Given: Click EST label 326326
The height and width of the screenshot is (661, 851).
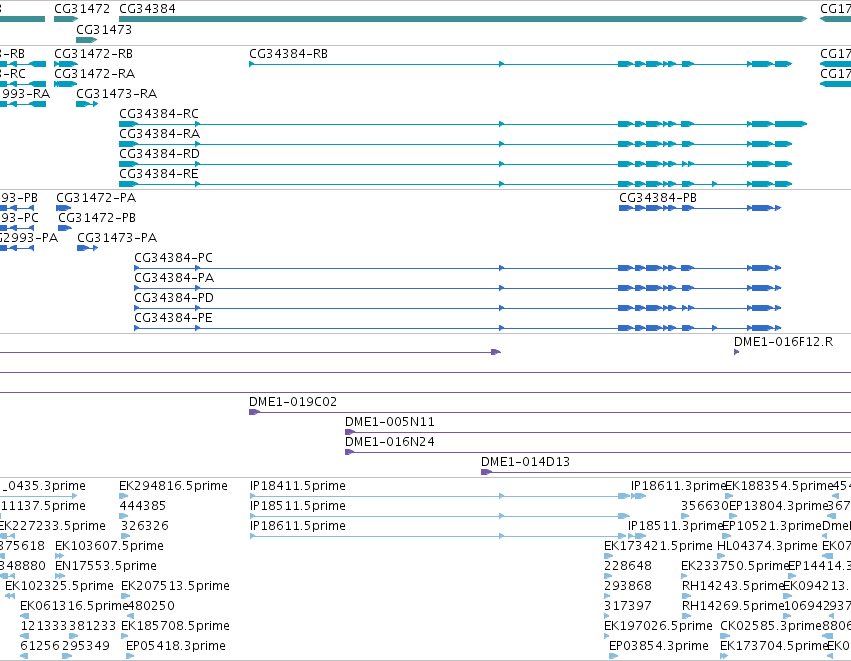Looking at the screenshot, I should click(144, 526).
